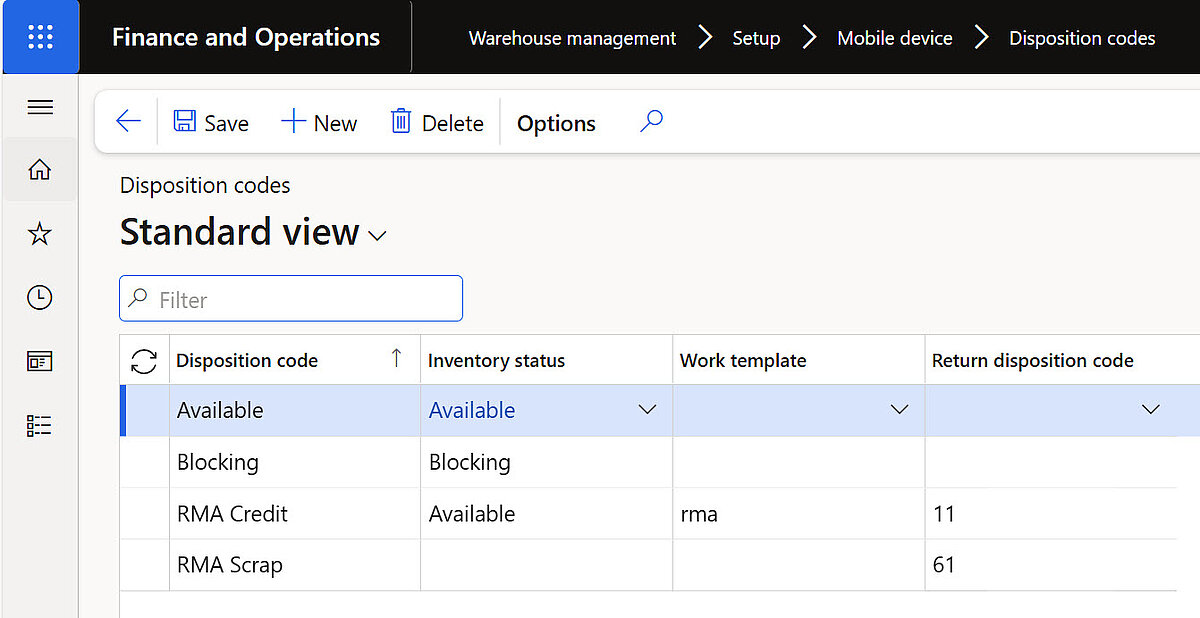
Task: Open the search magnifier in the toolbar
Action: (651, 121)
